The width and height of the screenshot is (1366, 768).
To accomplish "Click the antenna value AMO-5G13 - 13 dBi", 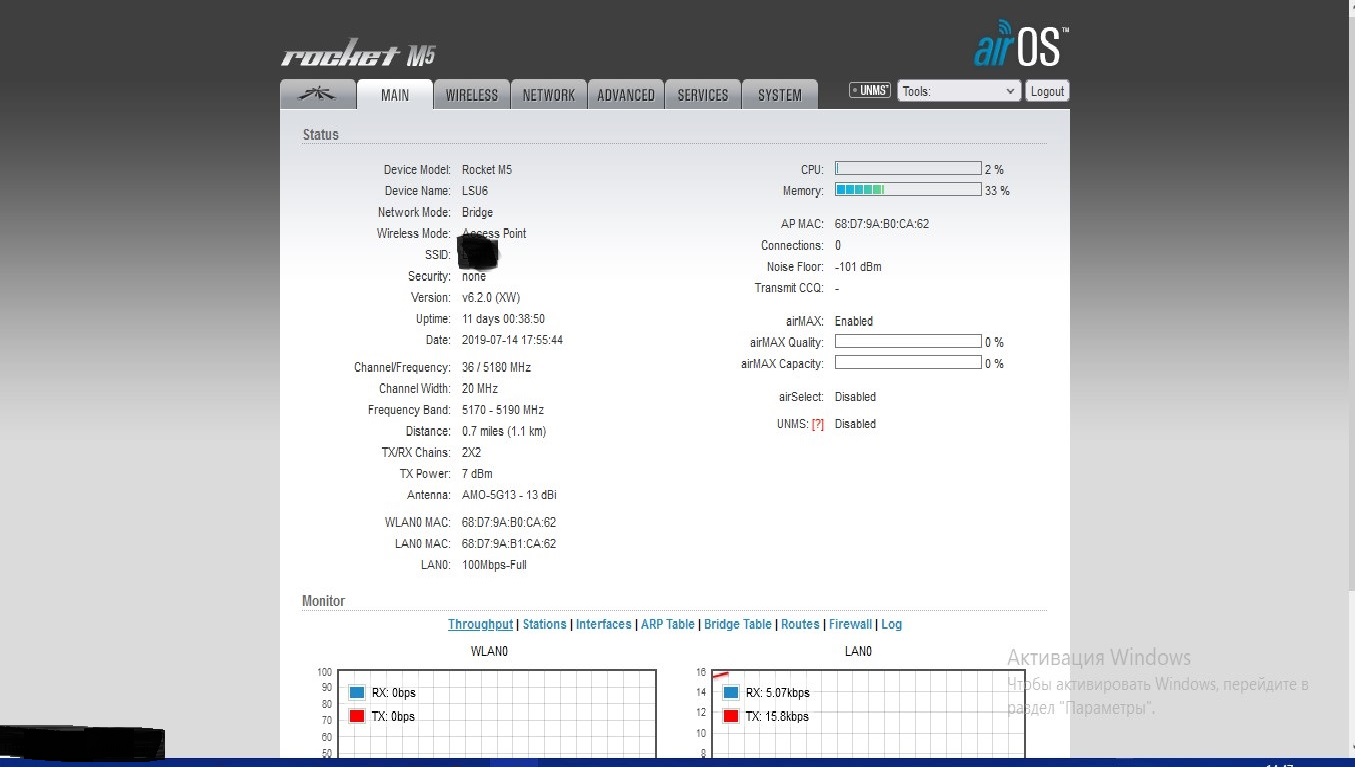I will (510, 495).
